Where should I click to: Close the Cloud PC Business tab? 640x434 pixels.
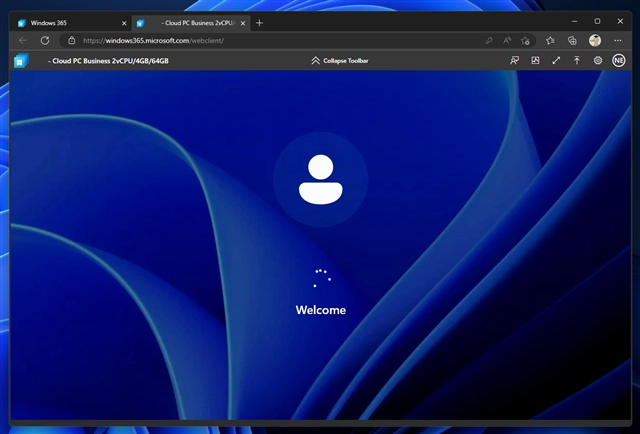pyautogui.click(x=243, y=23)
